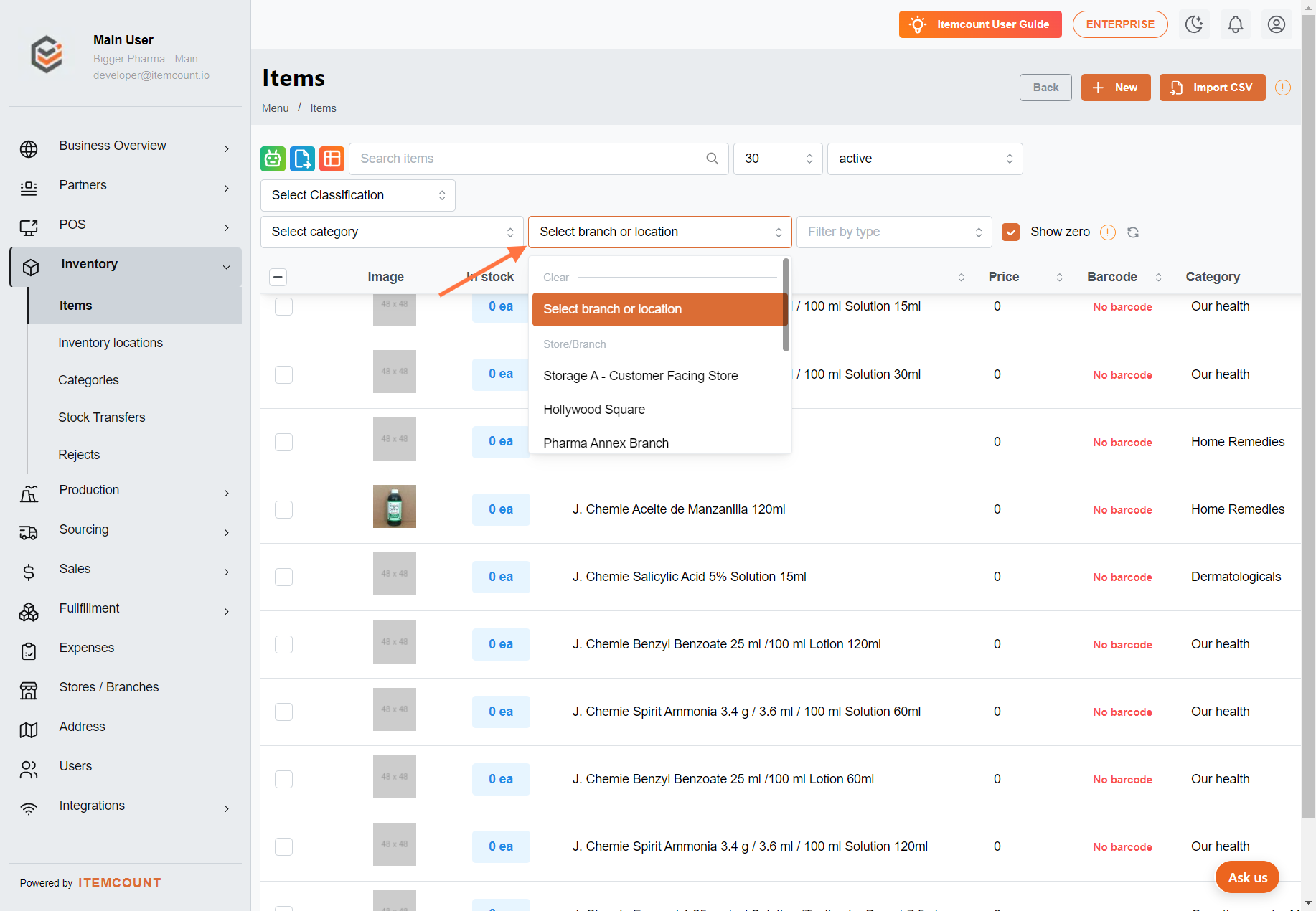
Task: Click the green robot icon
Action: [273, 159]
